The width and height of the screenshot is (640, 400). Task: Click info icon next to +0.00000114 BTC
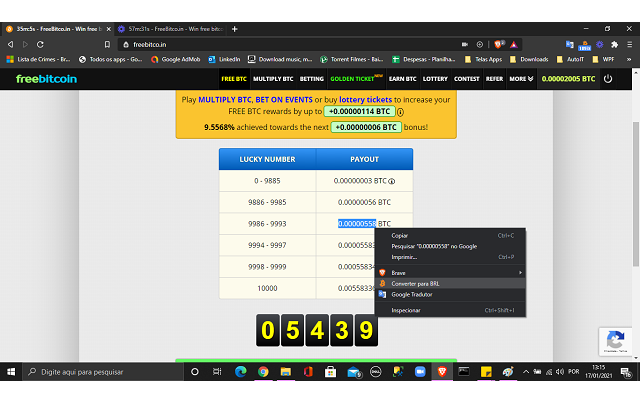[400, 112]
